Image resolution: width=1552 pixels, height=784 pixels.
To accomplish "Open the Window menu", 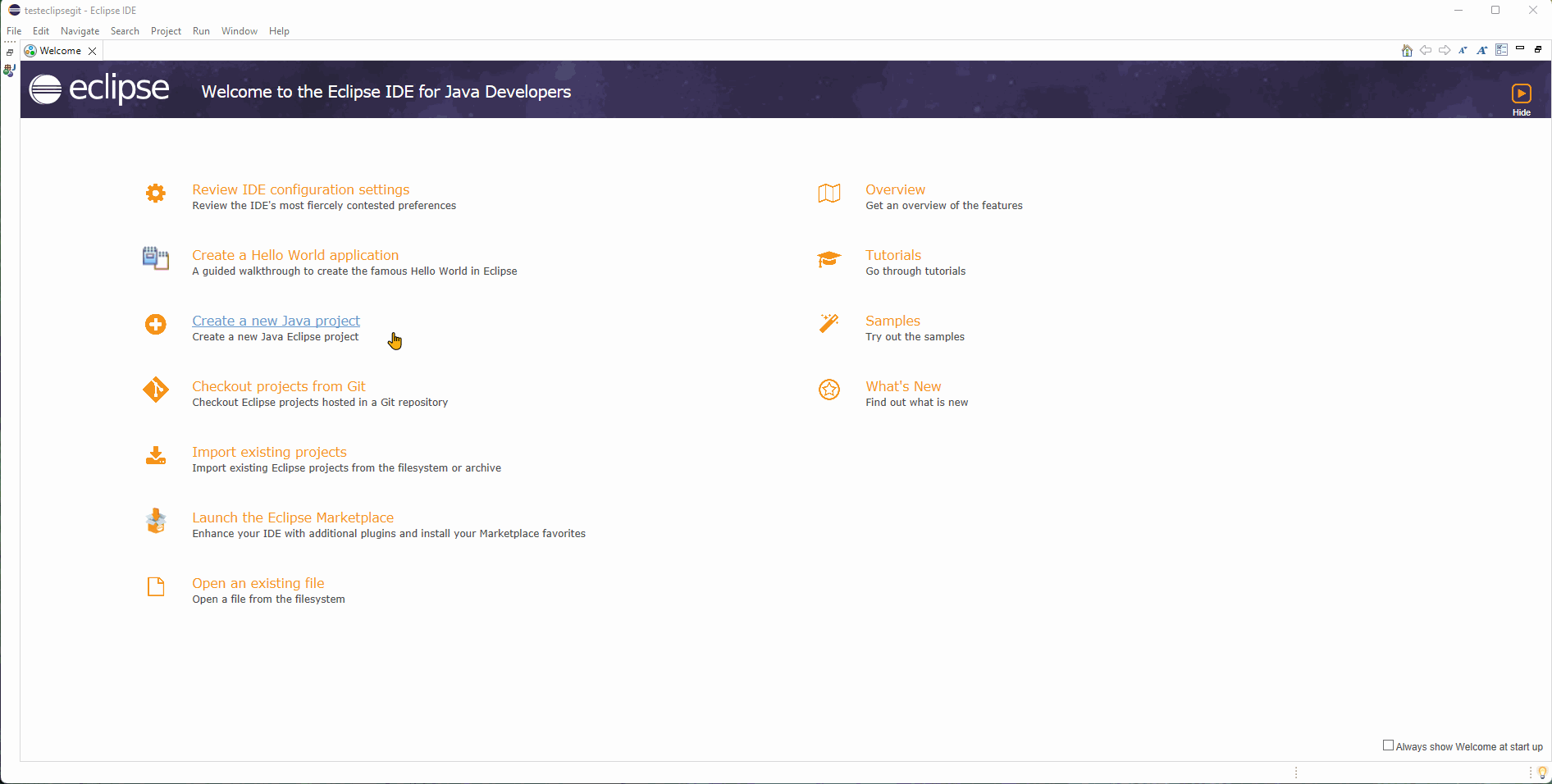I will coord(240,31).
